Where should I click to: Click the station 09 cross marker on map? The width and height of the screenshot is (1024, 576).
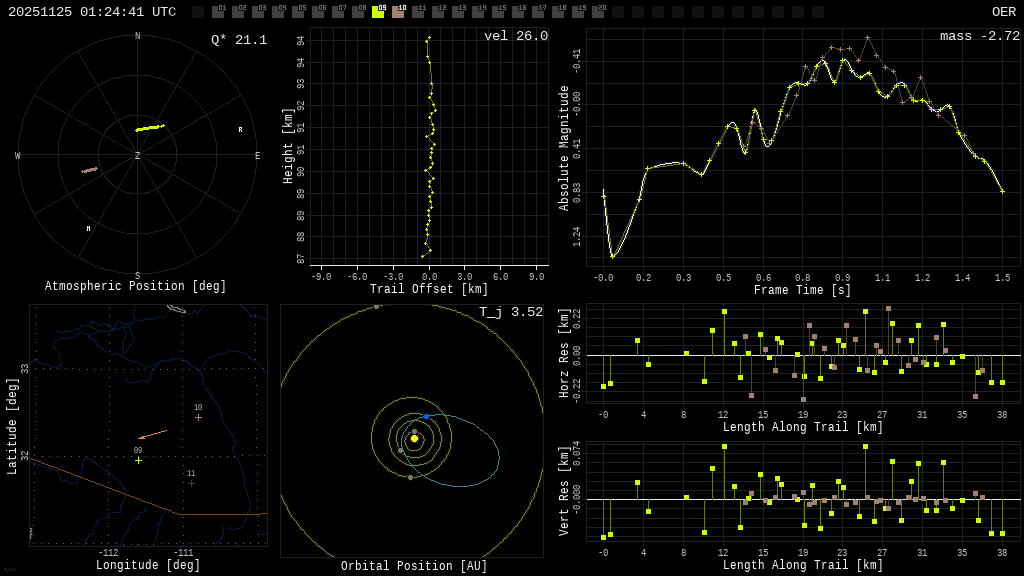138,460
